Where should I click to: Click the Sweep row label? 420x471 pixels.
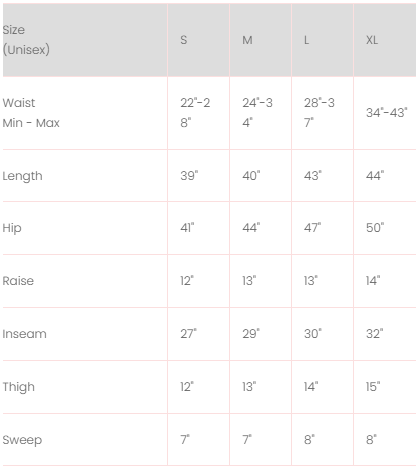pyautogui.click(x=22, y=440)
